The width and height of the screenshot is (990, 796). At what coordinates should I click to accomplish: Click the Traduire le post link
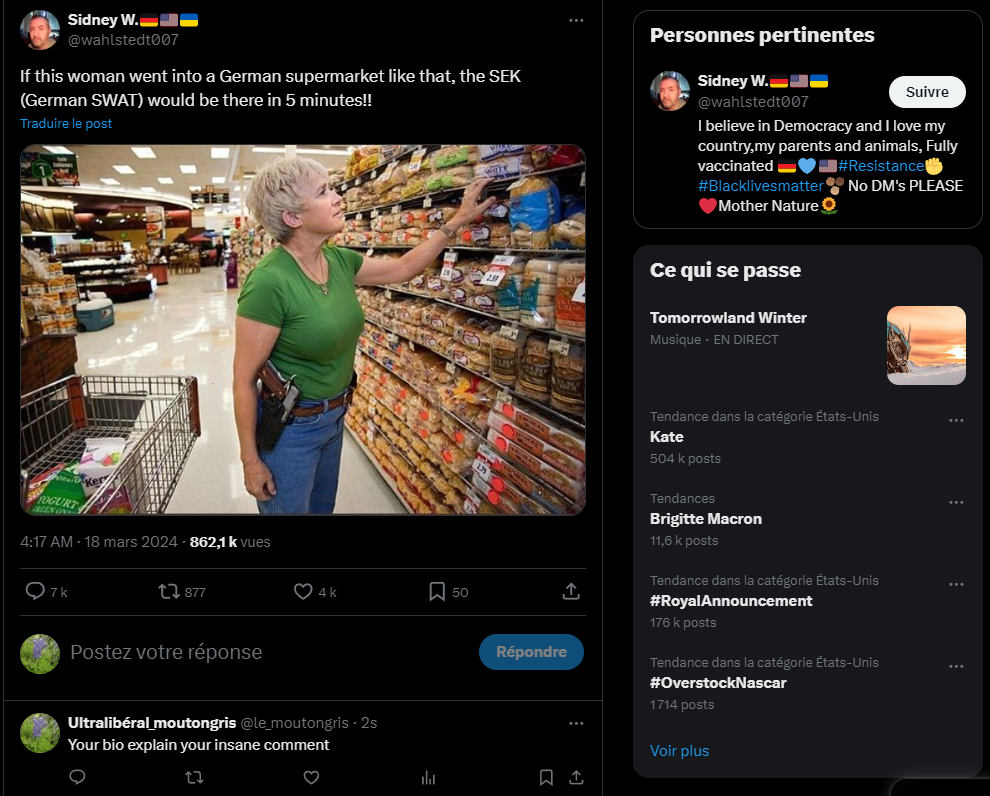point(66,124)
